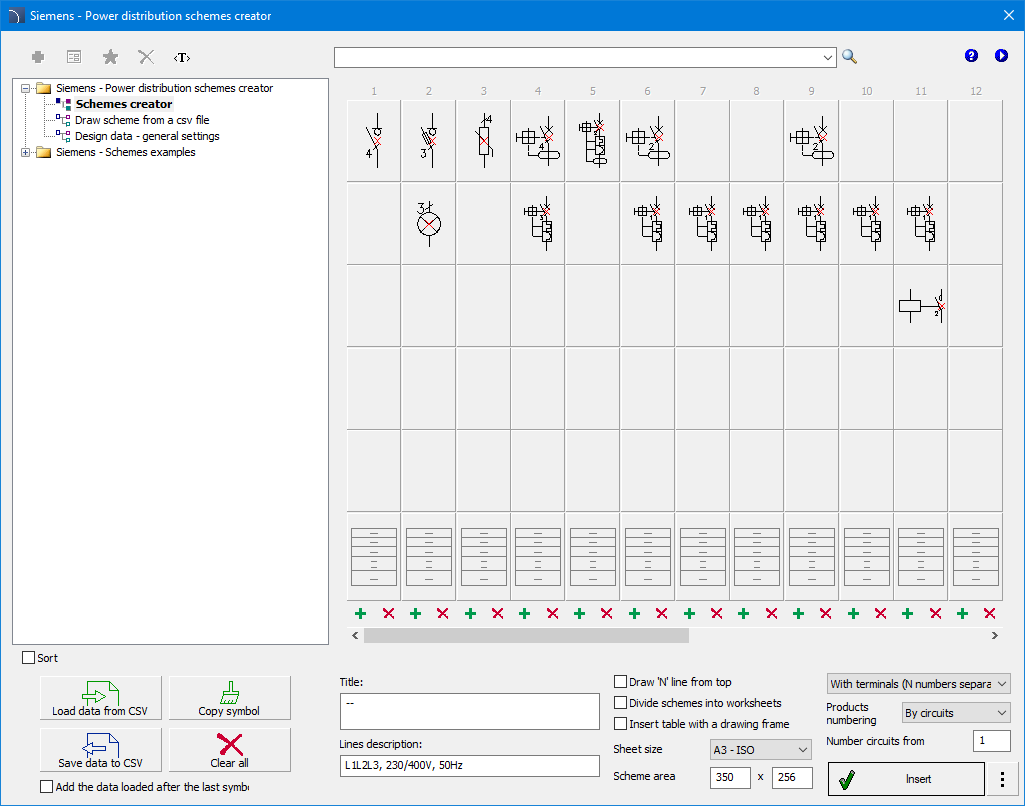The image size is (1025, 806).
Task: Click the add (plus) toolbar icon
Action: coord(38,58)
